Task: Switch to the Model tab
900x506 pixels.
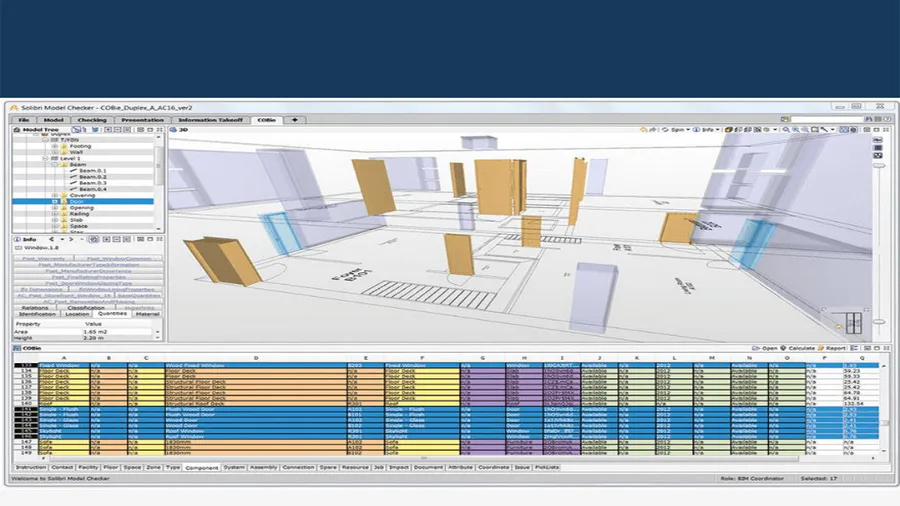Action: [x=53, y=120]
